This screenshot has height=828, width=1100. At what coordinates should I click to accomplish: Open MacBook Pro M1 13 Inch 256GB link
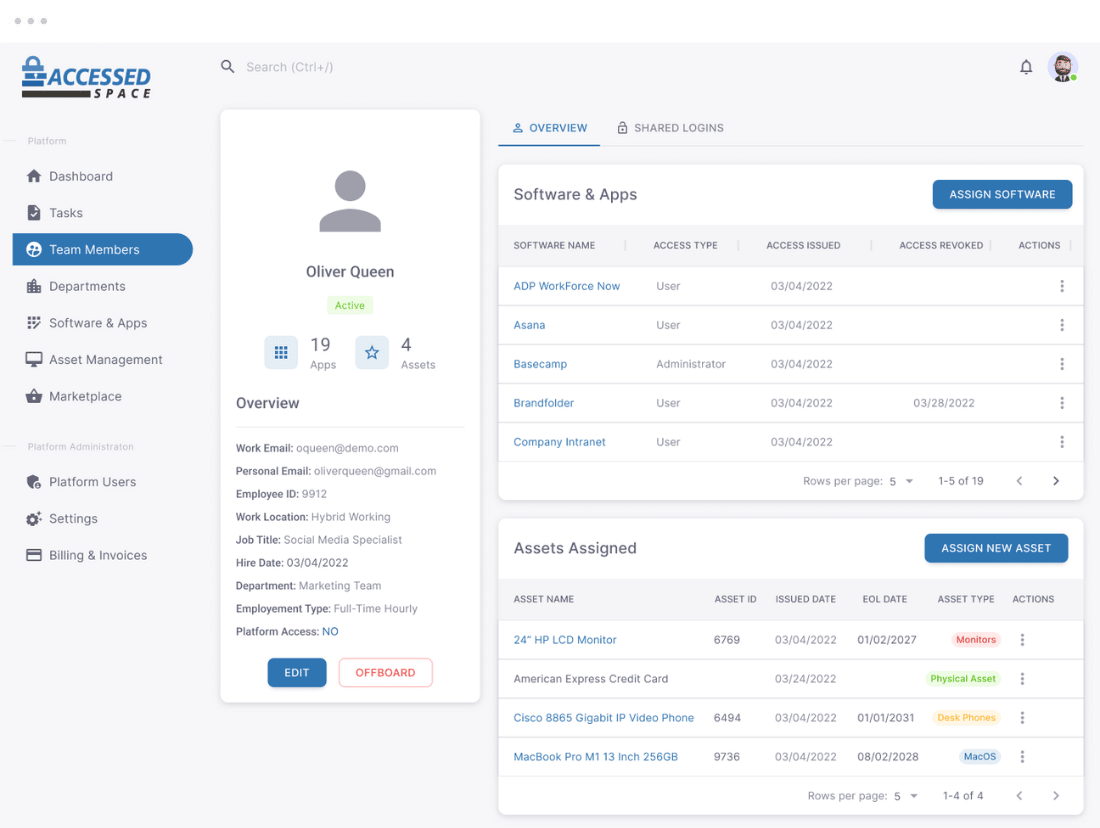pyautogui.click(x=596, y=756)
